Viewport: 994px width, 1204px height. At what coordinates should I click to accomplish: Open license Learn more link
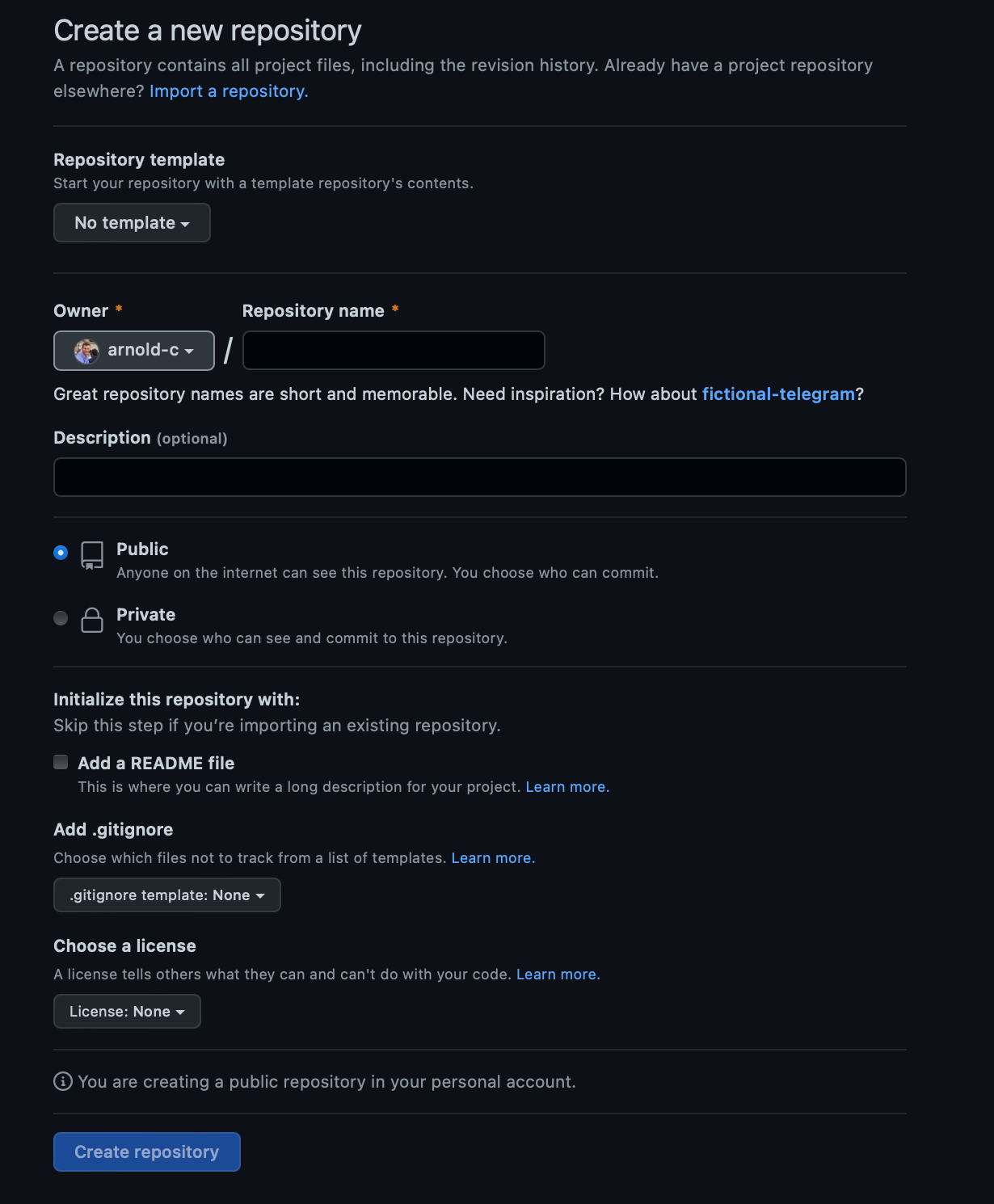point(558,975)
